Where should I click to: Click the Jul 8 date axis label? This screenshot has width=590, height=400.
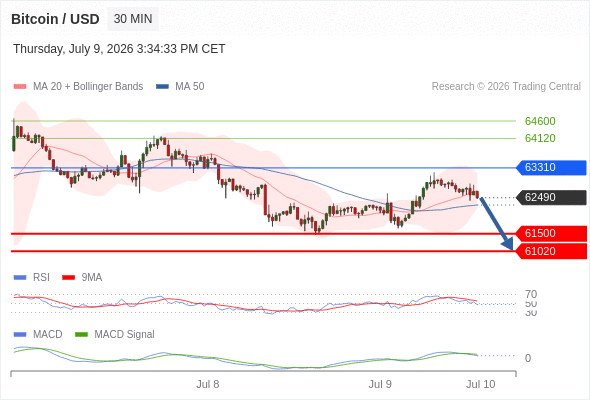[x=208, y=384]
